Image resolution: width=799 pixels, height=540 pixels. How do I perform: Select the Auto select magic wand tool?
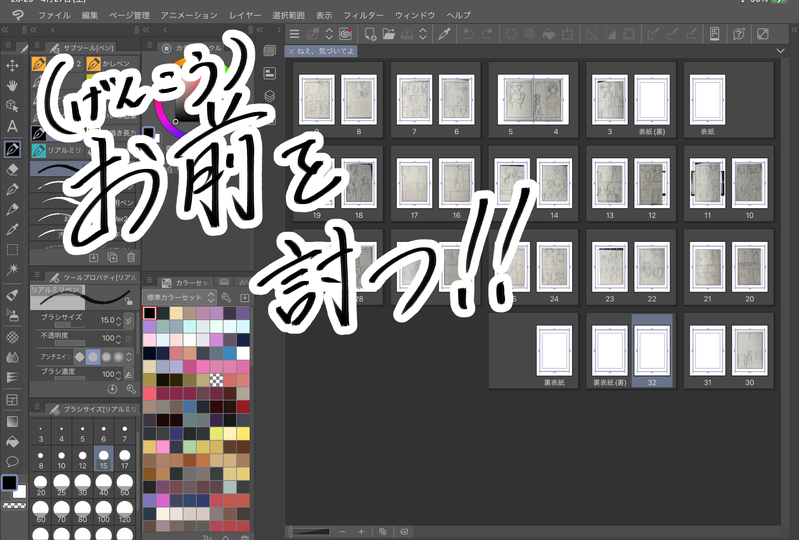(12, 269)
